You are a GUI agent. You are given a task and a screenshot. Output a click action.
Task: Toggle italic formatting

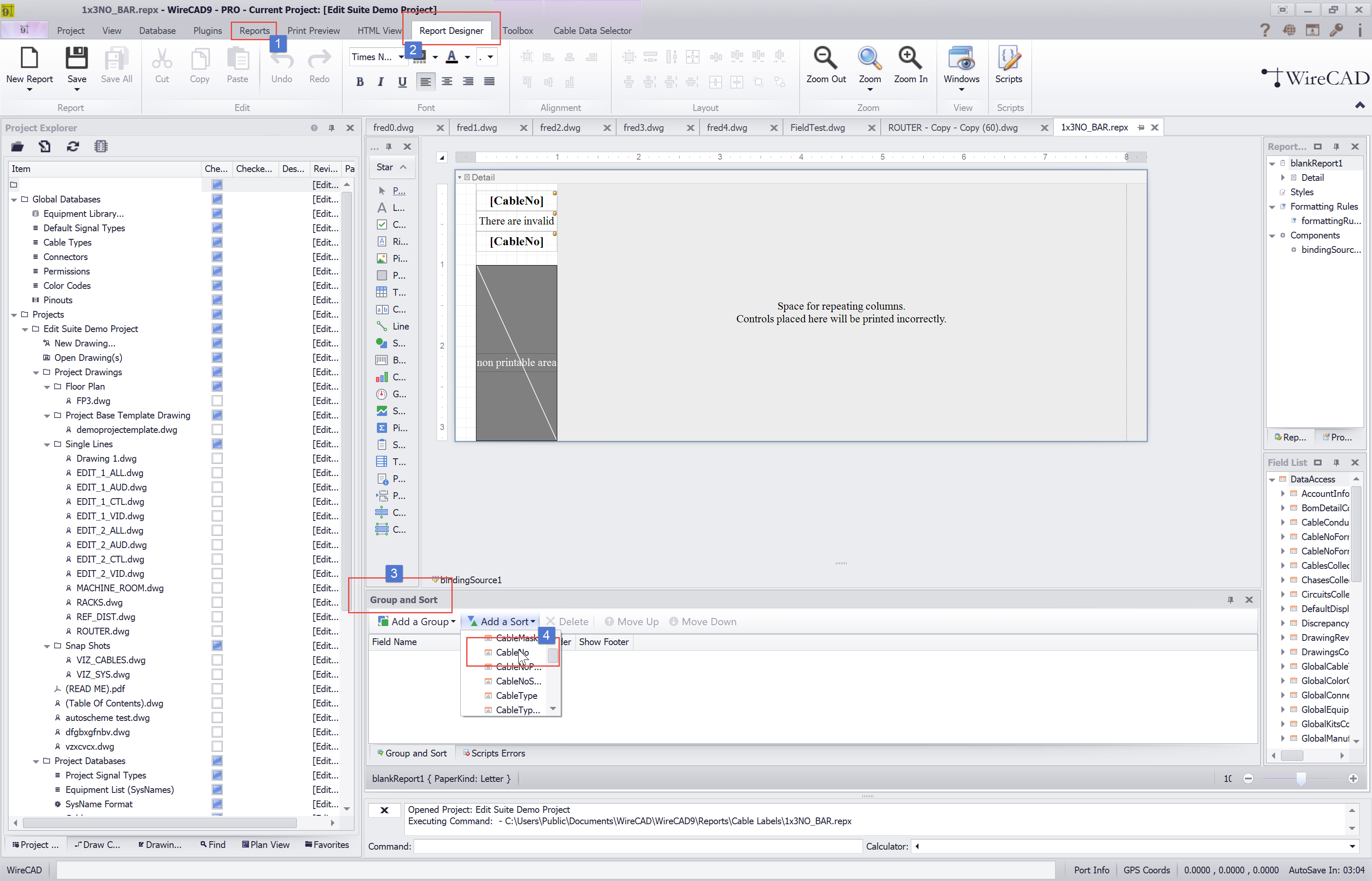[380, 82]
